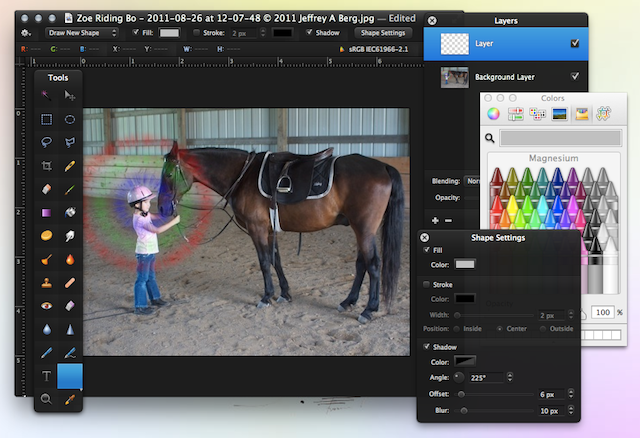Expand the Blending mode dropdown
640x438 pixels.
point(472,181)
